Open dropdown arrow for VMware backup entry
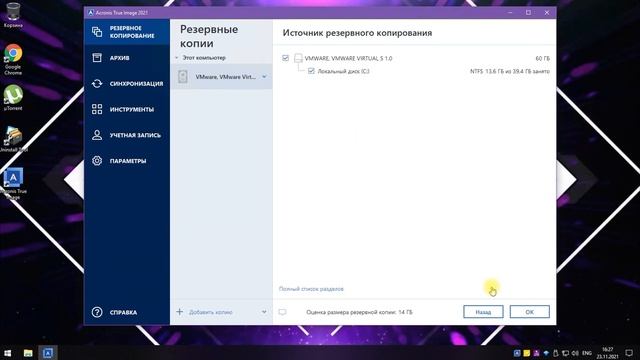The height and width of the screenshot is (360, 640). tap(264, 77)
